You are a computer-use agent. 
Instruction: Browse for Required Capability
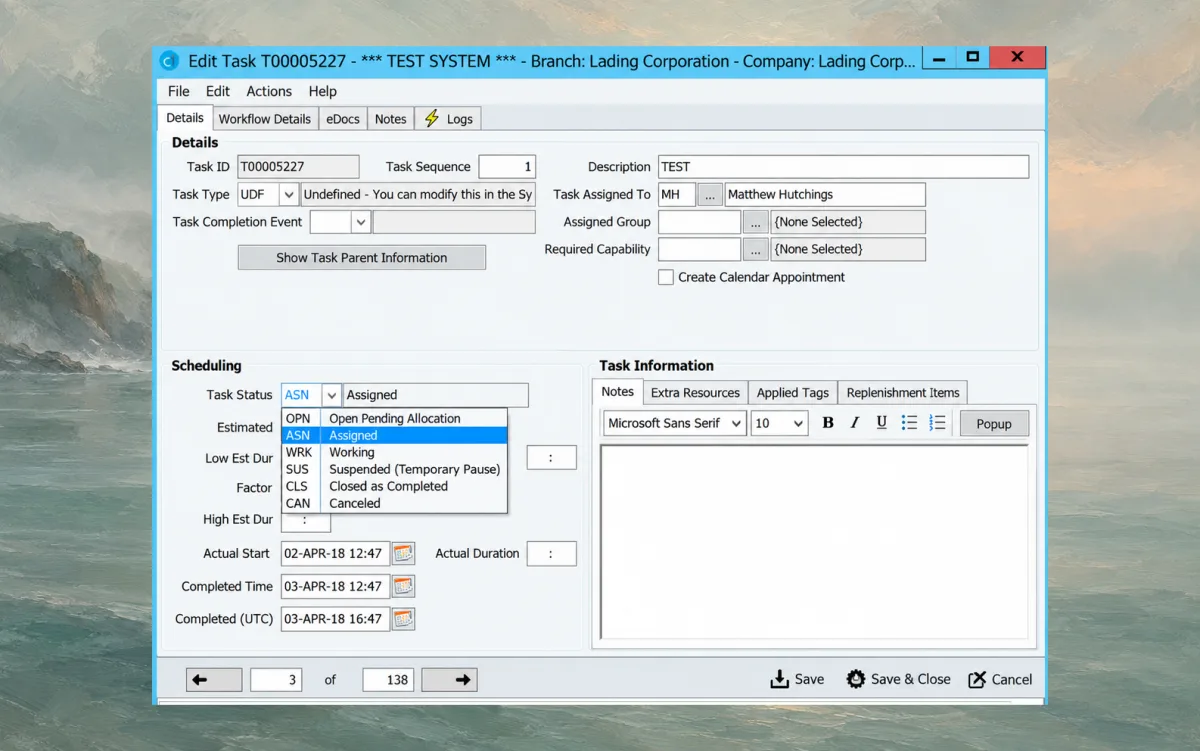tap(756, 249)
